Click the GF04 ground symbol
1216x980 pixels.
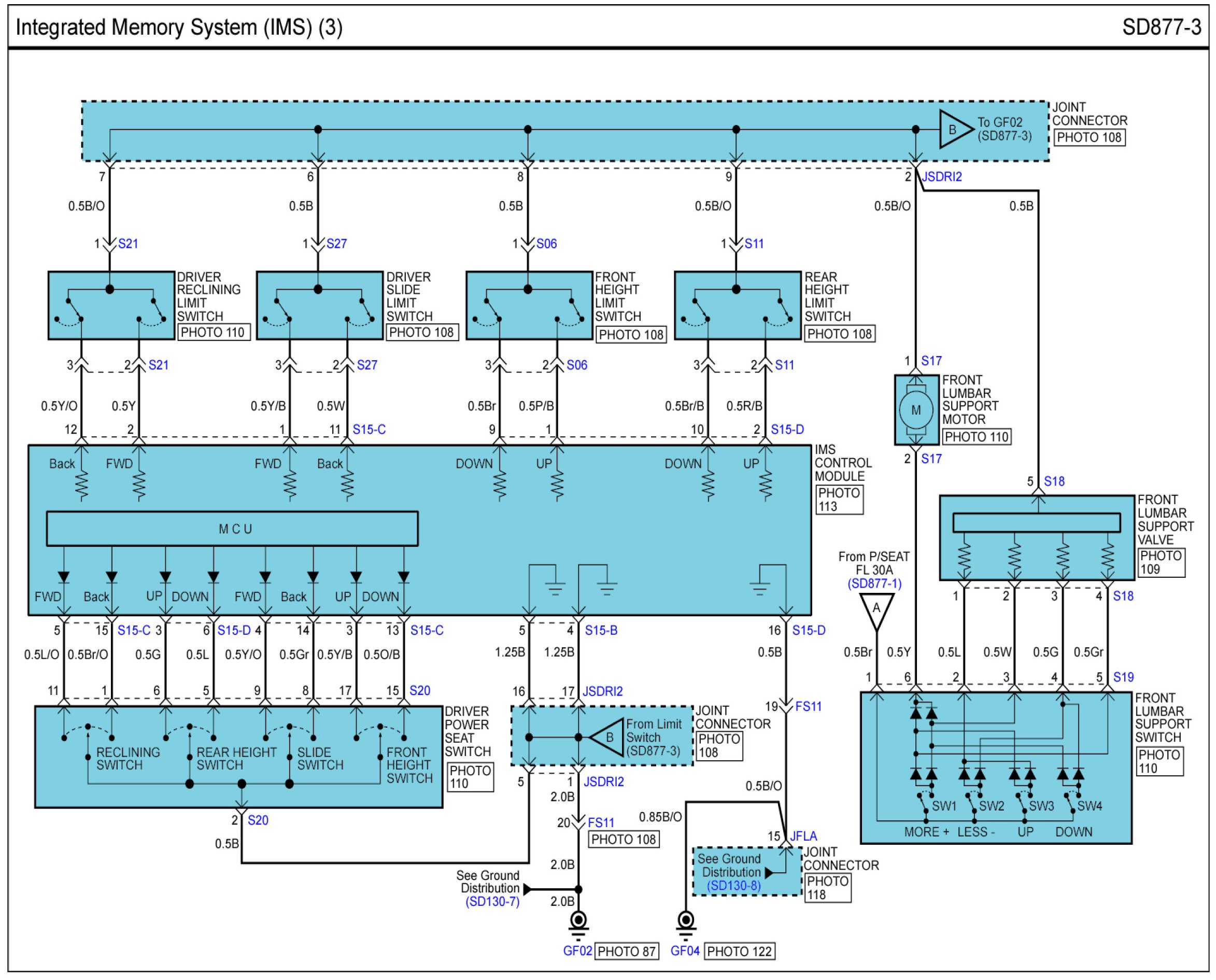click(x=685, y=922)
